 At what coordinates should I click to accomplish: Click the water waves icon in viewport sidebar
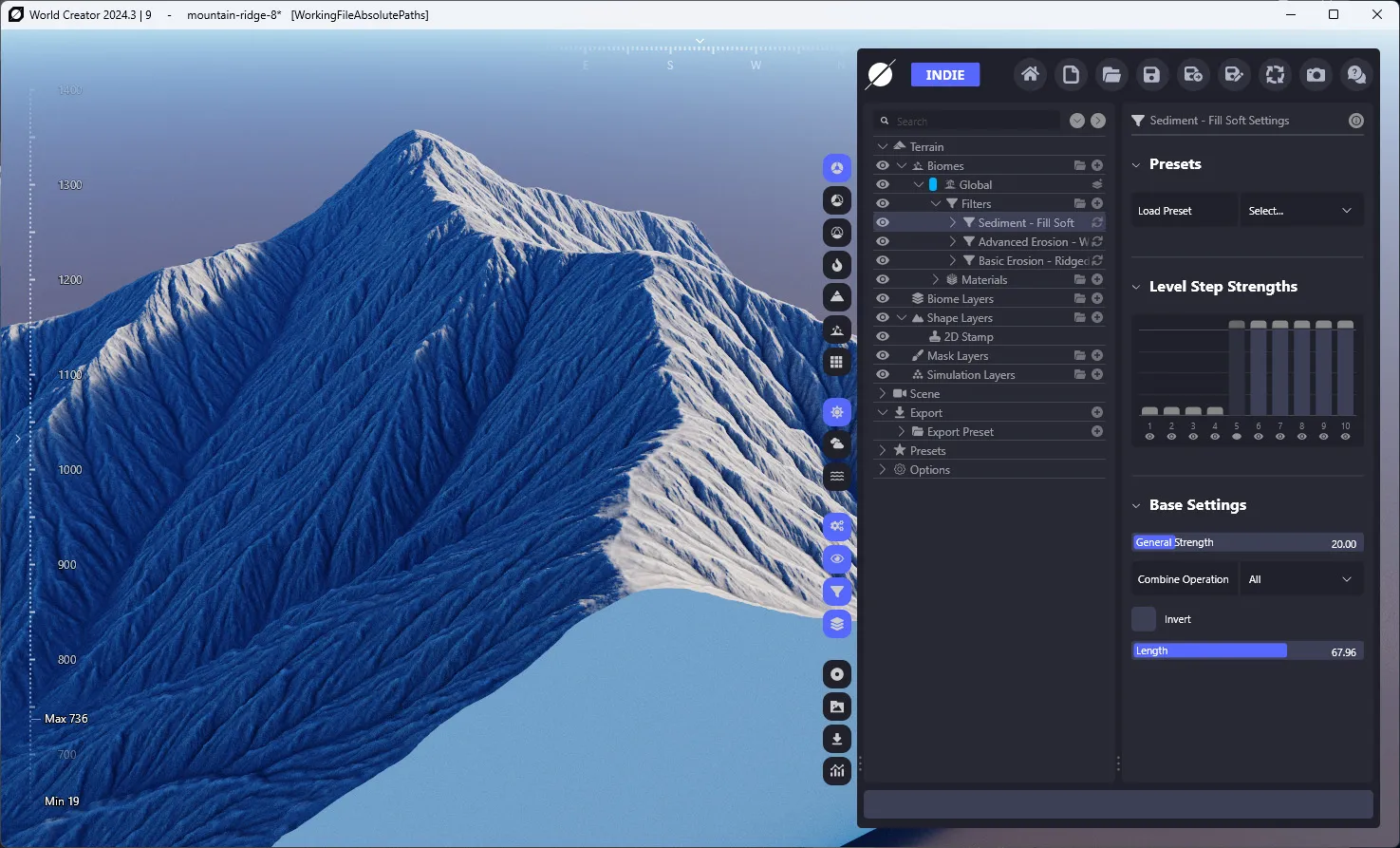(837, 477)
